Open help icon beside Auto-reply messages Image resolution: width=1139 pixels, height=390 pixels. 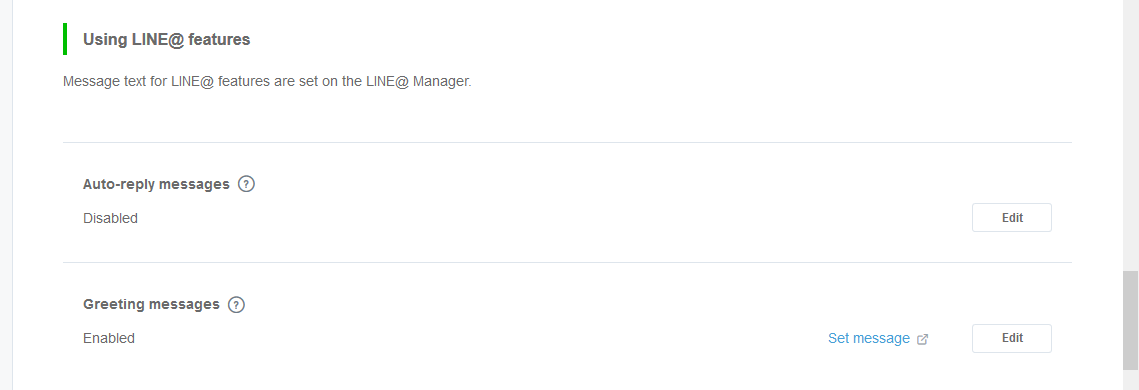(x=247, y=184)
